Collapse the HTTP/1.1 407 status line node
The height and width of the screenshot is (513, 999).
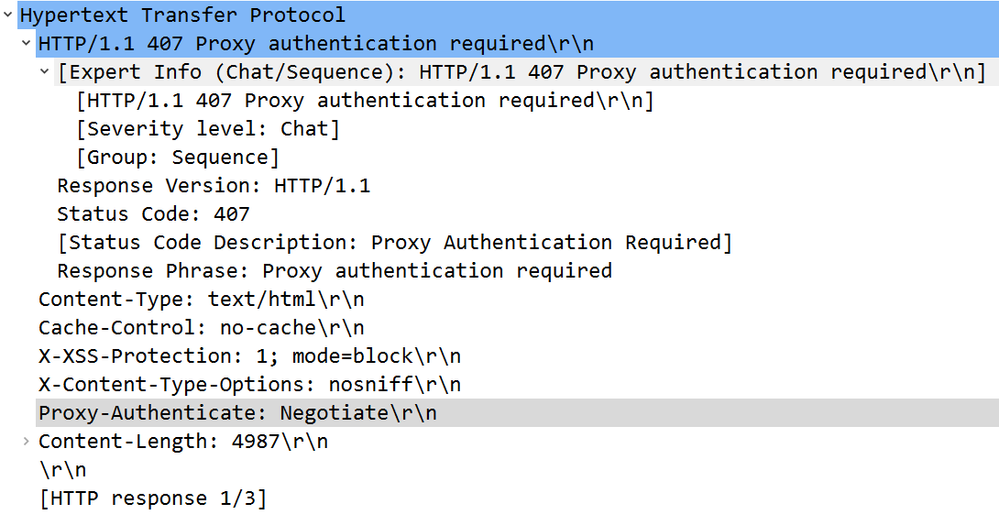tap(26, 44)
